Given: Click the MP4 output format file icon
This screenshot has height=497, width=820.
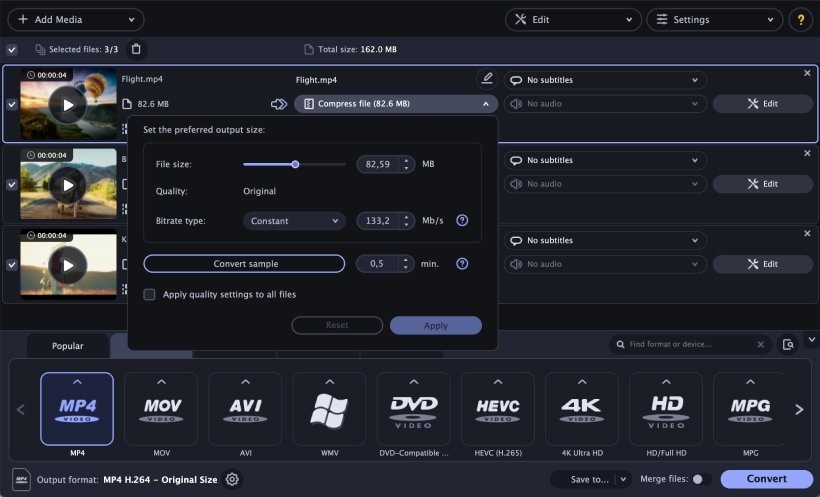Looking at the screenshot, I should pyautogui.click(x=21, y=479).
